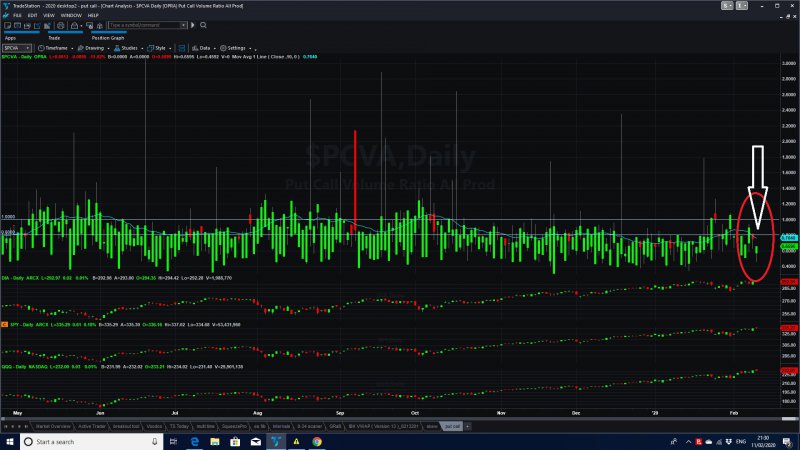Open the HELP menu
This screenshot has width=800, height=450.
(x=93, y=15)
